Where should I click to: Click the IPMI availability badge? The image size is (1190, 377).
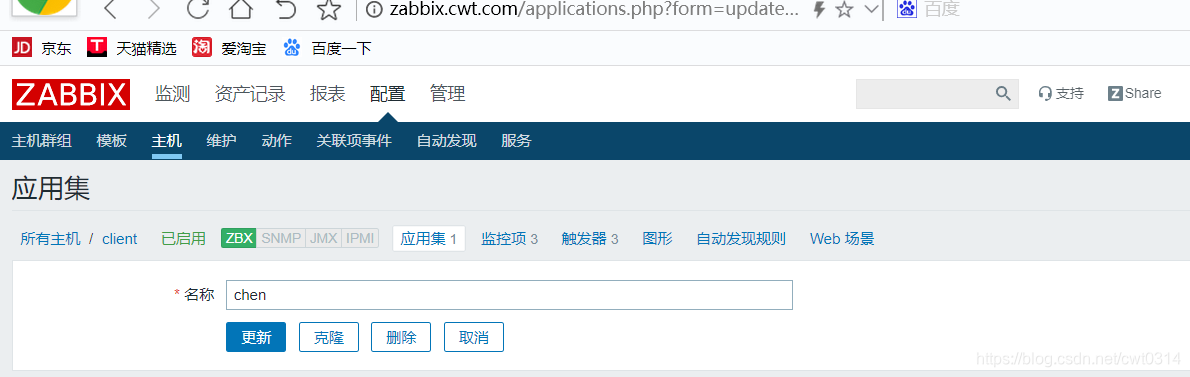(360, 238)
